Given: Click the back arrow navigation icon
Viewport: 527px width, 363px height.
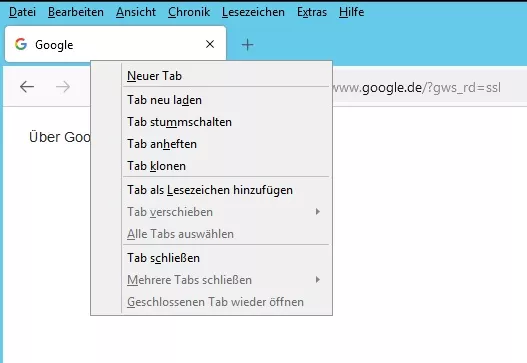Looking at the screenshot, I should click(27, 87).
